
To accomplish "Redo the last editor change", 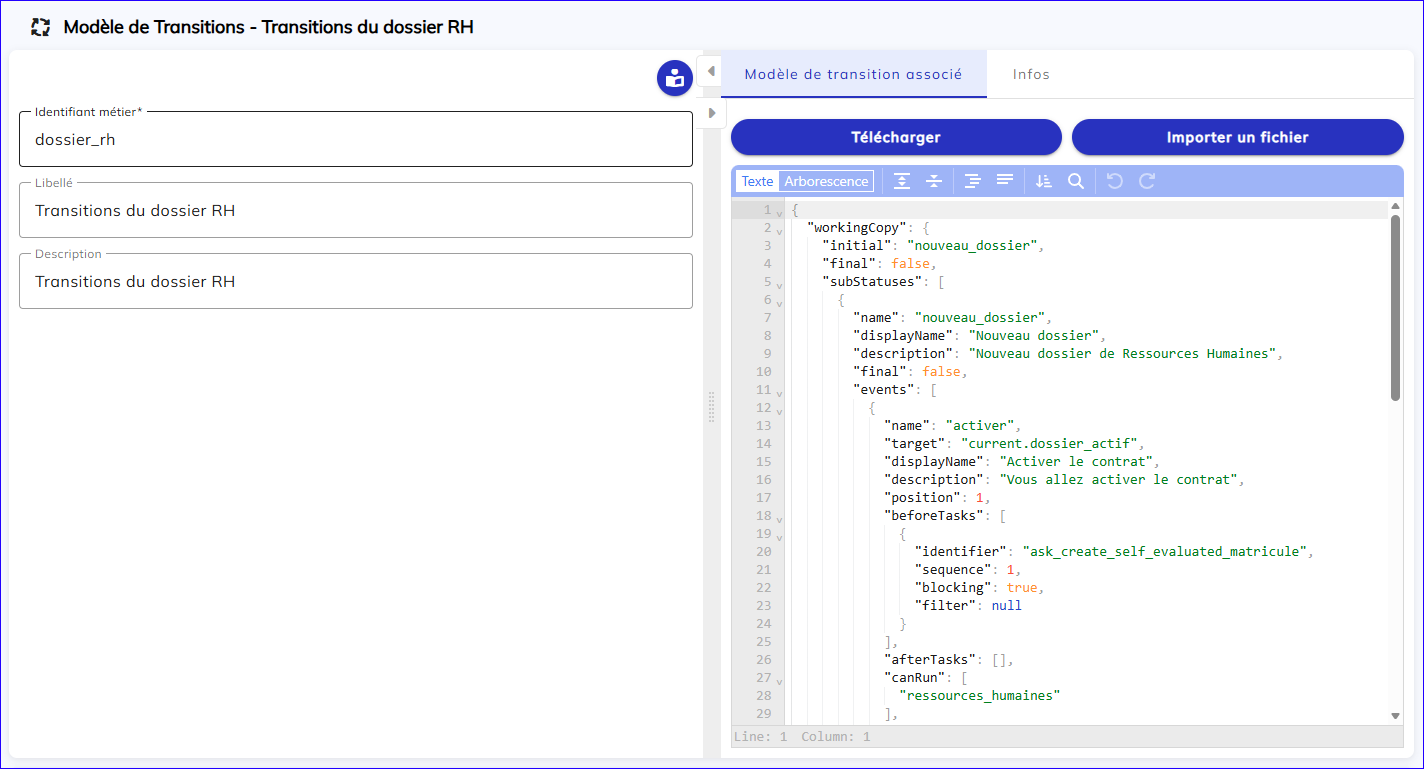I will (1147, 181).
